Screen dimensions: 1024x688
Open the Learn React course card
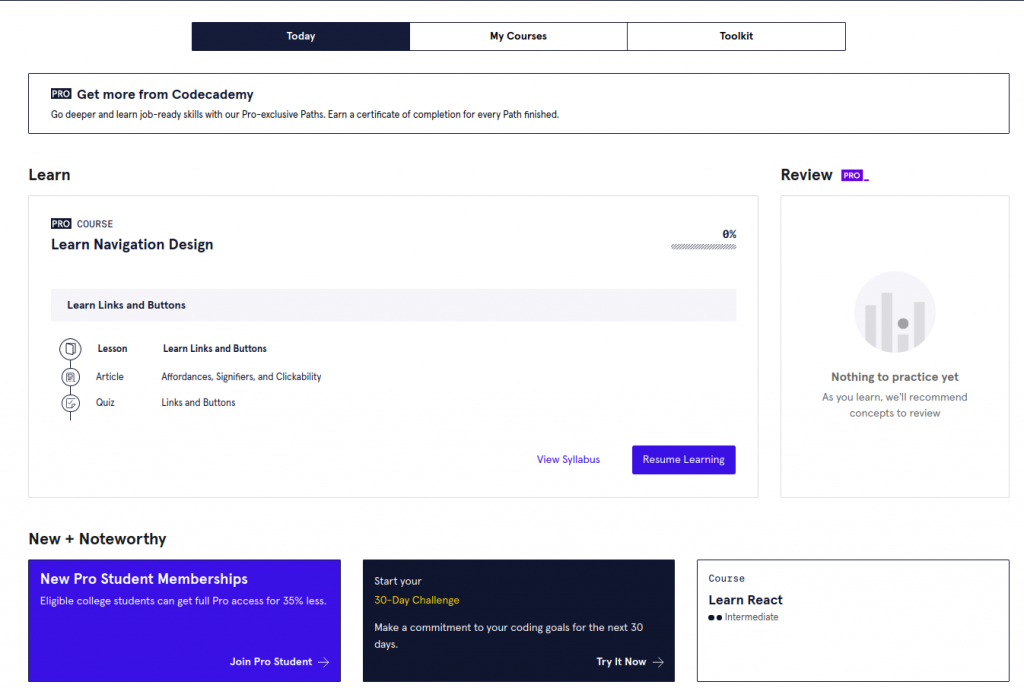853,620
